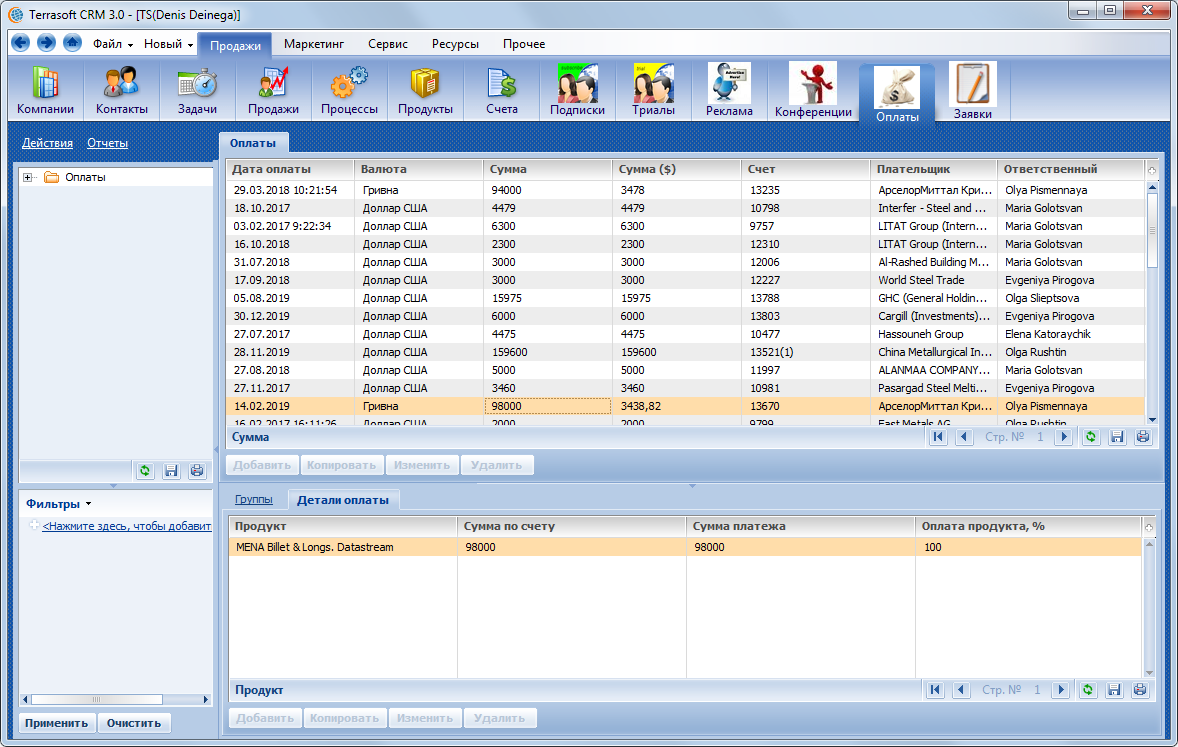Go back with the left arrow icon
1178x747 pixels.
coord(21,43)
